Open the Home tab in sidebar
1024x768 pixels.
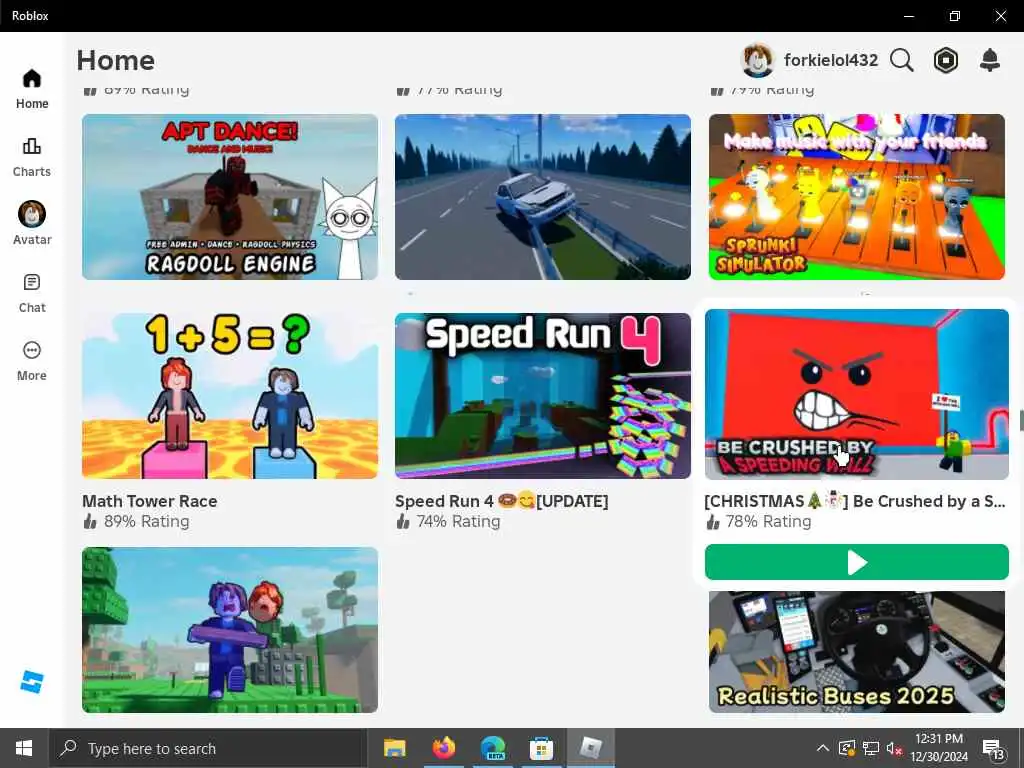click(32, 89)
